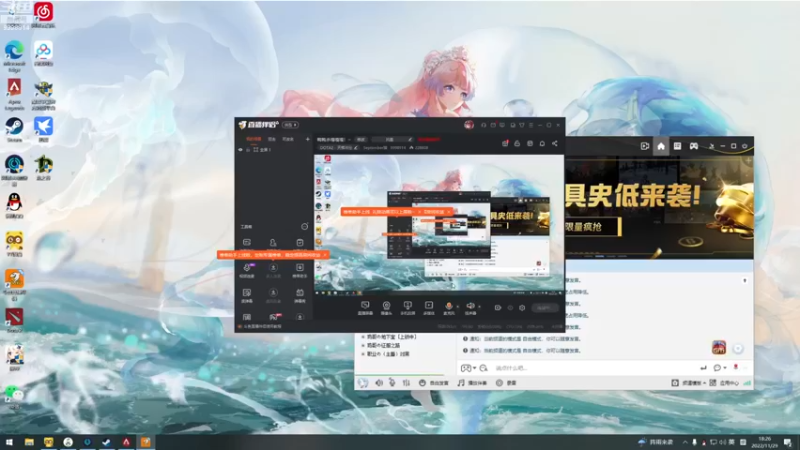Open gamepad icon in chat window header
The height and width of the screenshot is (450, 800).
pos(694,146)
